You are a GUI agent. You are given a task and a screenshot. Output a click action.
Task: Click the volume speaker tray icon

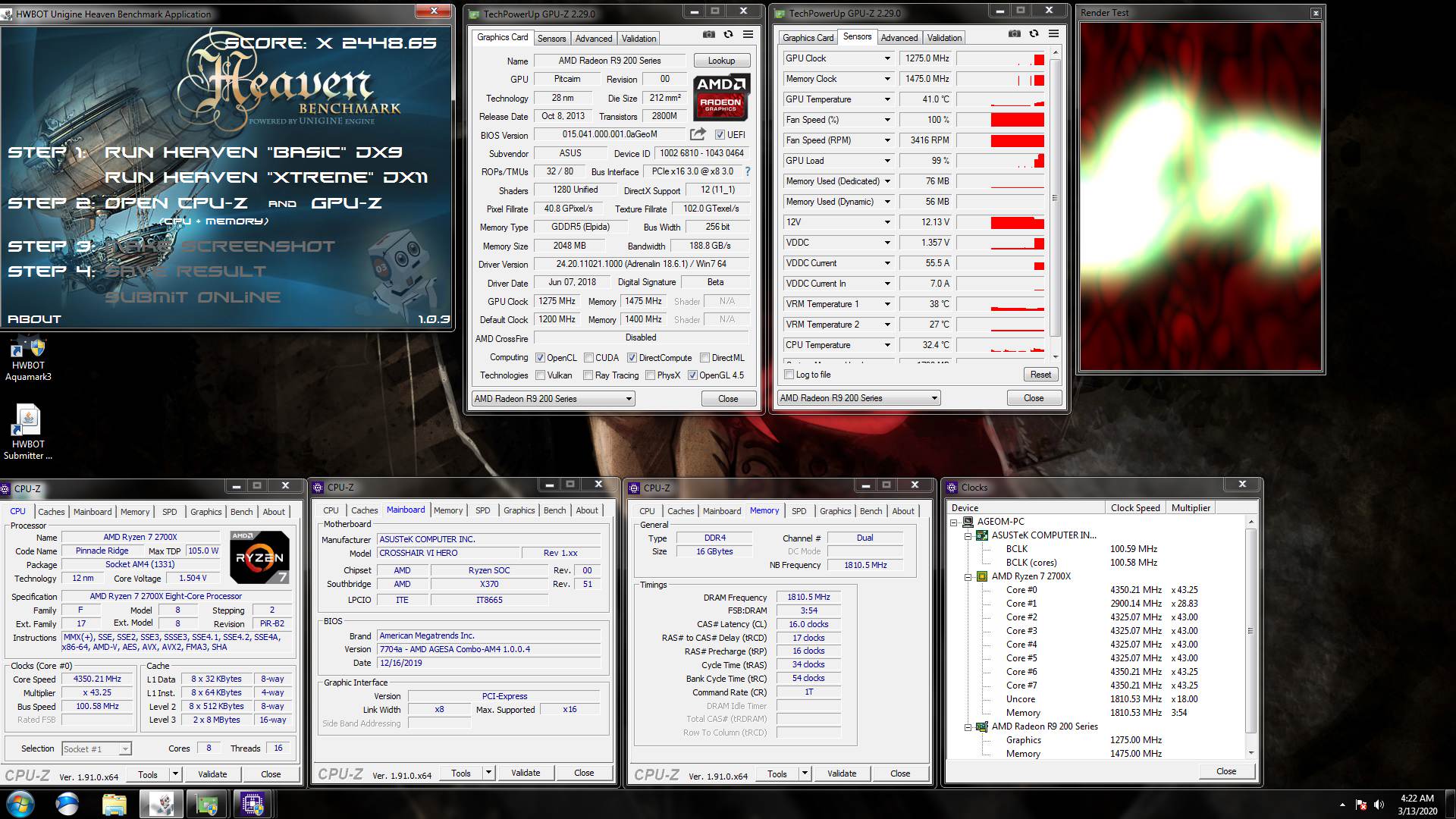click(1379, 805)
